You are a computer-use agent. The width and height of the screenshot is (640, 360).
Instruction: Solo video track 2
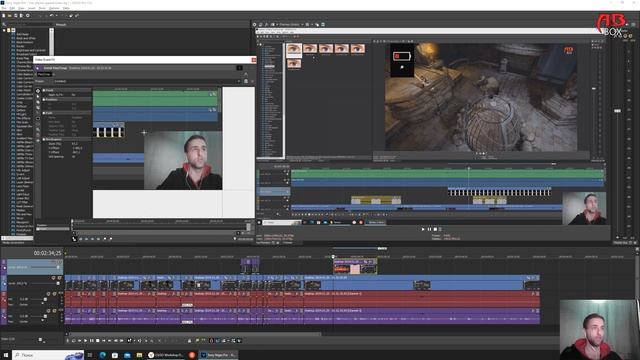pos(59,278)
